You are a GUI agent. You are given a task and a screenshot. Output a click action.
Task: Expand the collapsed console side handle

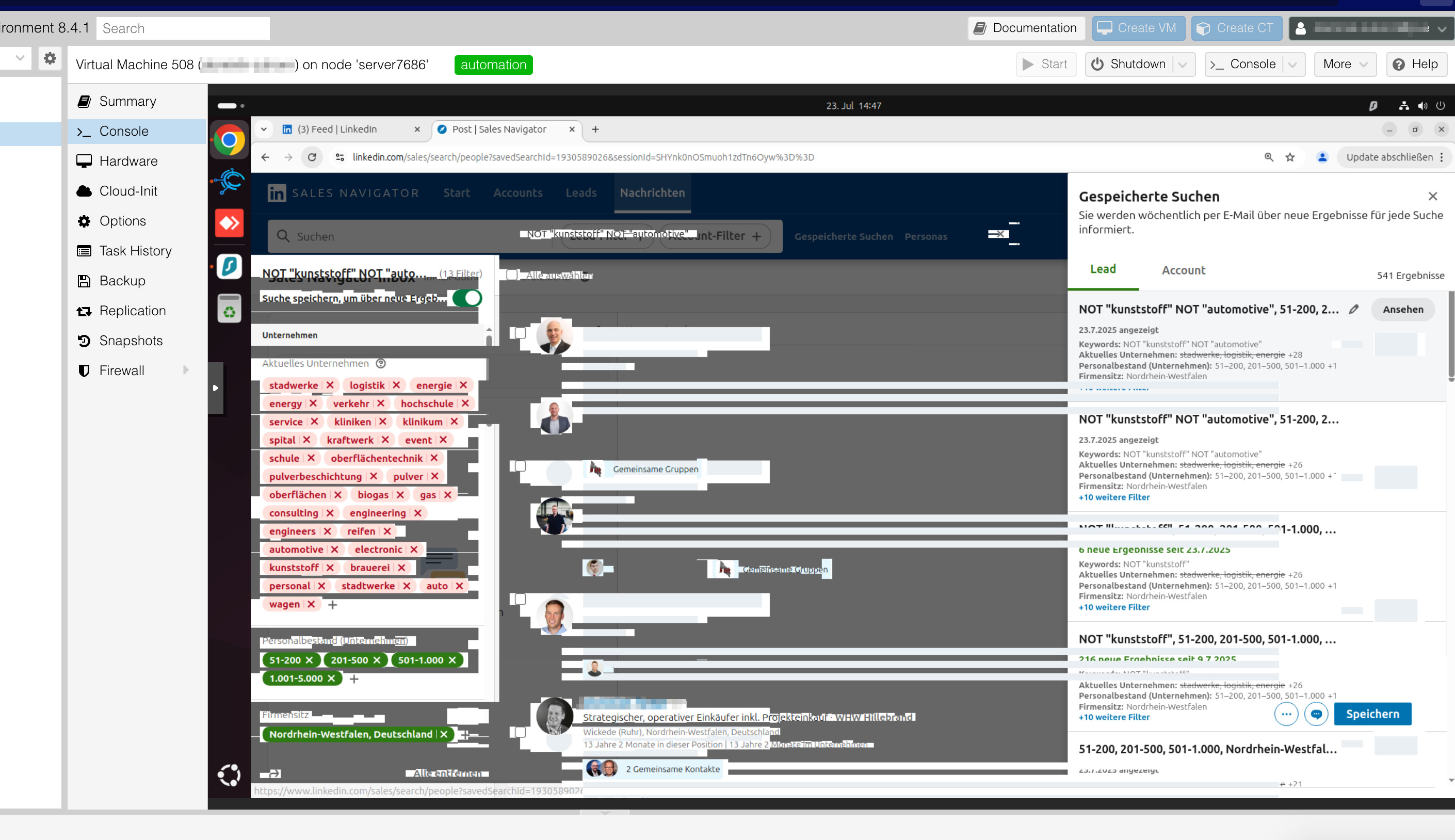[215, 387]
